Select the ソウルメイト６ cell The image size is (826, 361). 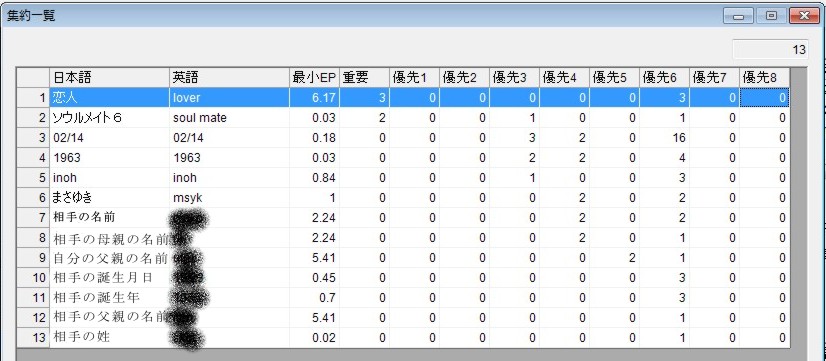[110, 118]
